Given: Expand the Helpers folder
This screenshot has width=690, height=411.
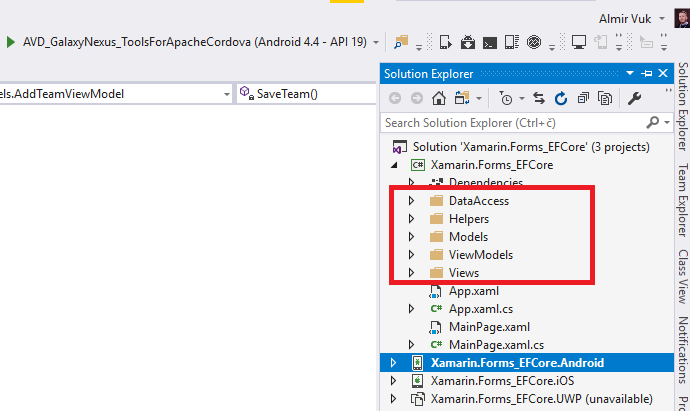Looking at the screenshot, I should 411,219.
